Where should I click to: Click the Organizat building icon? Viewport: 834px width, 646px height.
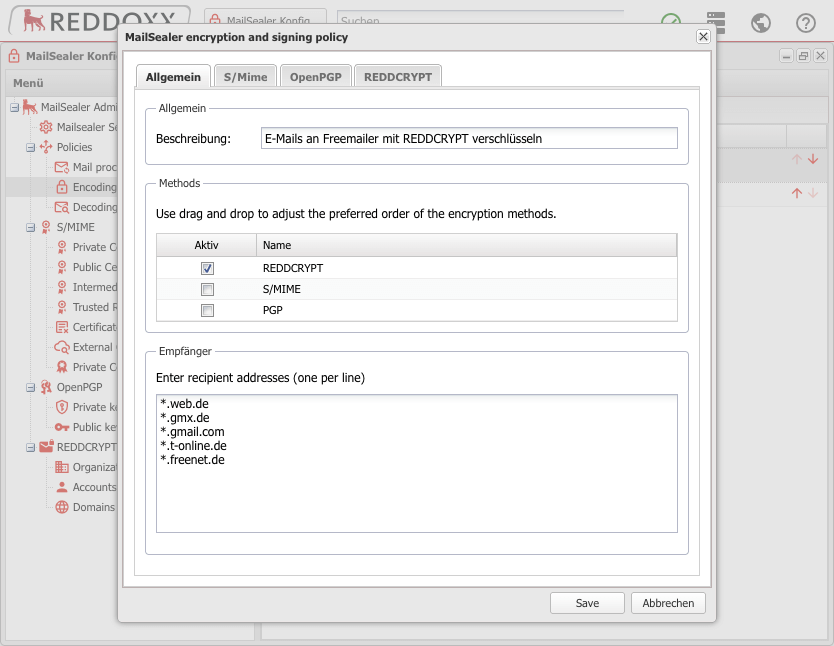pyautogui.click(x=62, y=467)
